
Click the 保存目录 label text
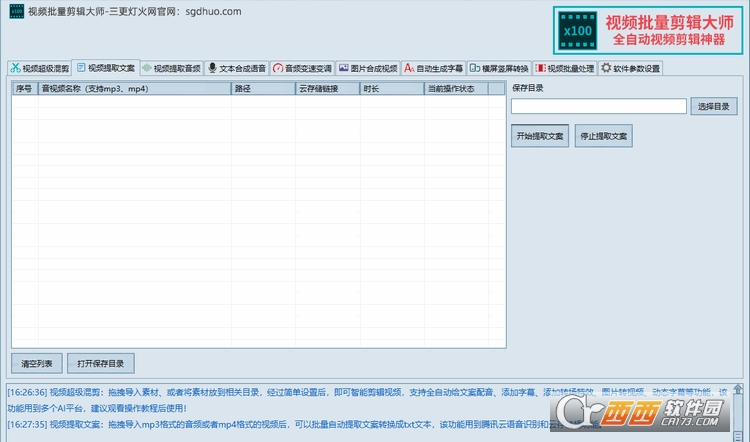528,88
